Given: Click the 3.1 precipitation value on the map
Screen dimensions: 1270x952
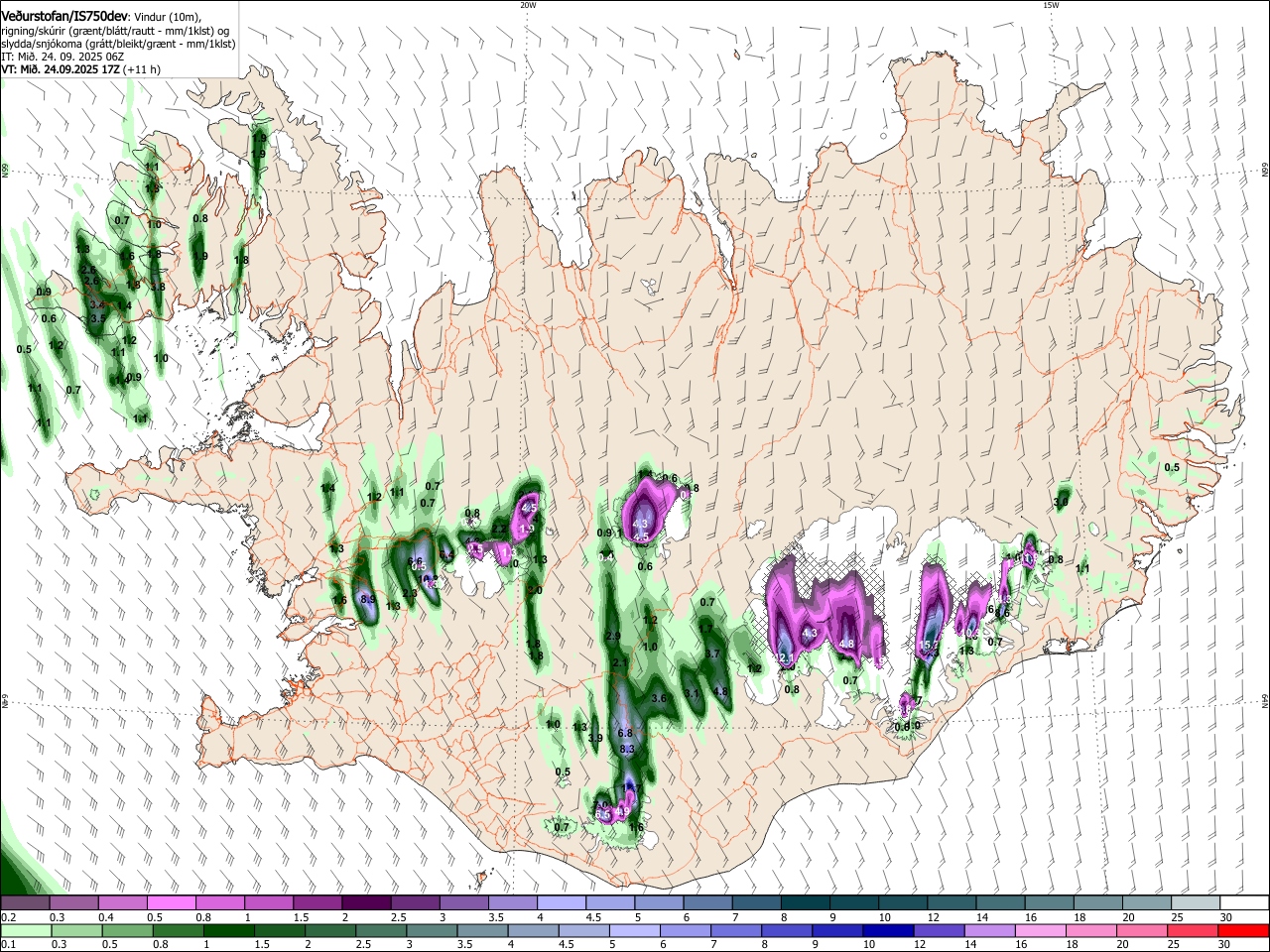Looking at the screenshot, I should tap(692, 693).
